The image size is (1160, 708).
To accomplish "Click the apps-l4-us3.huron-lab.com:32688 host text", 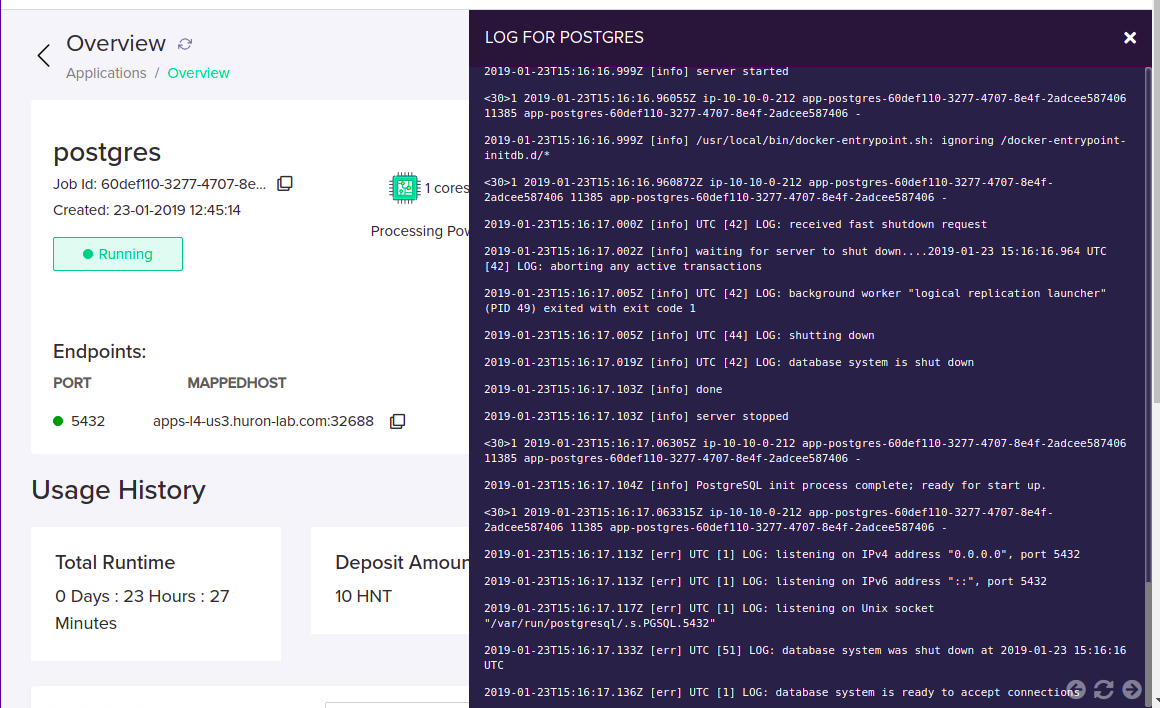I will (263, 421).
